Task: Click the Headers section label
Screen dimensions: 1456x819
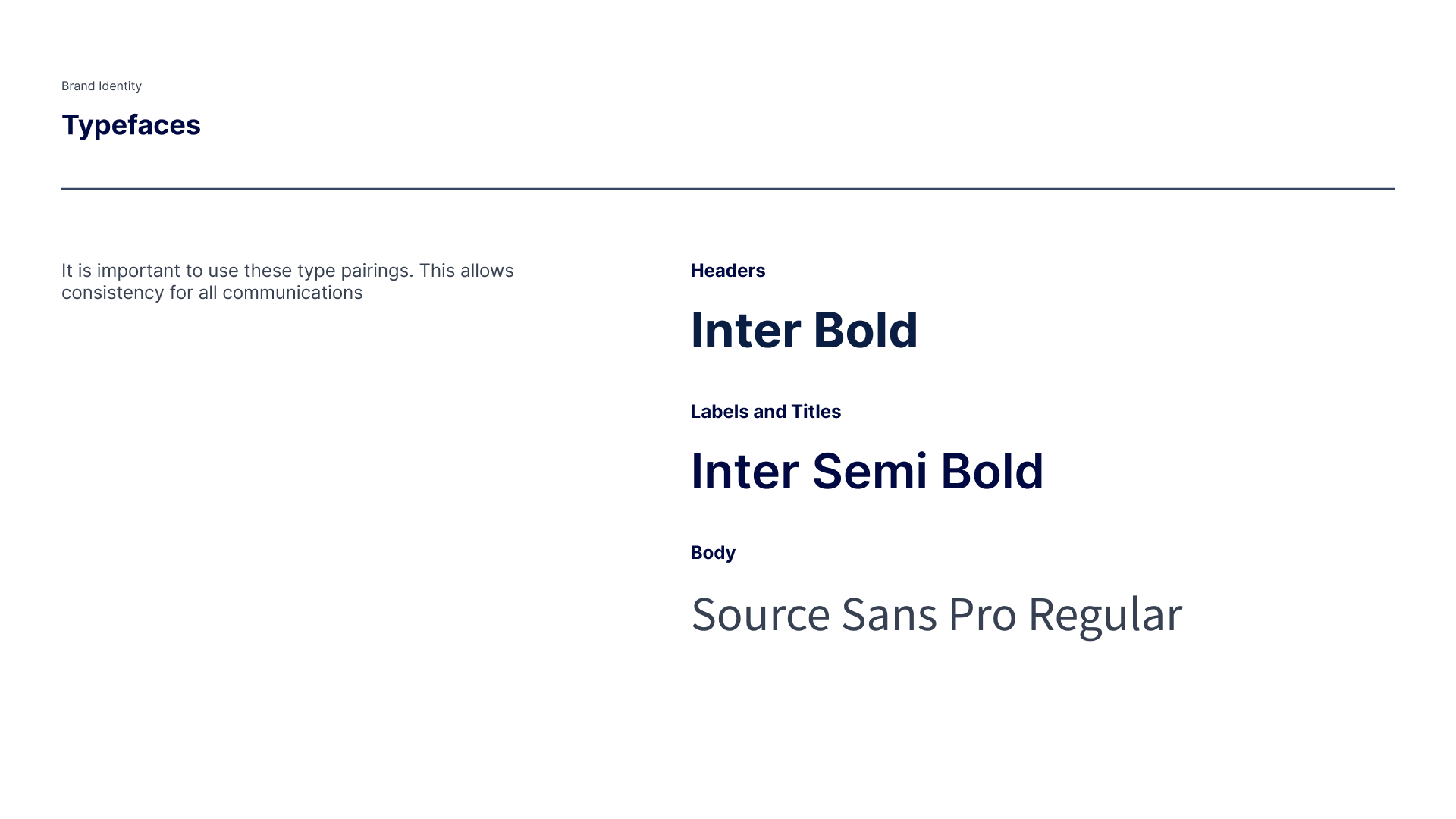Action: (x=728, y=271)
